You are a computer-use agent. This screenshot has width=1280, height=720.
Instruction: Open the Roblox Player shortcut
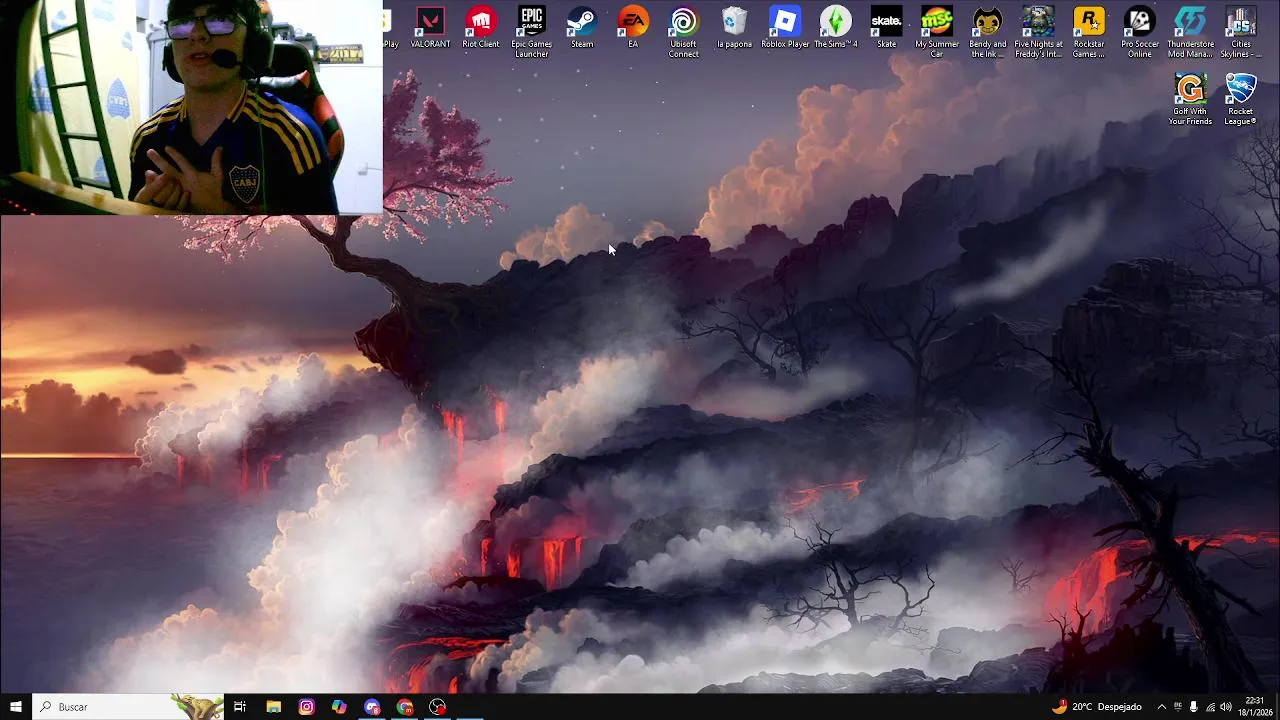click(x=785, y=28)
